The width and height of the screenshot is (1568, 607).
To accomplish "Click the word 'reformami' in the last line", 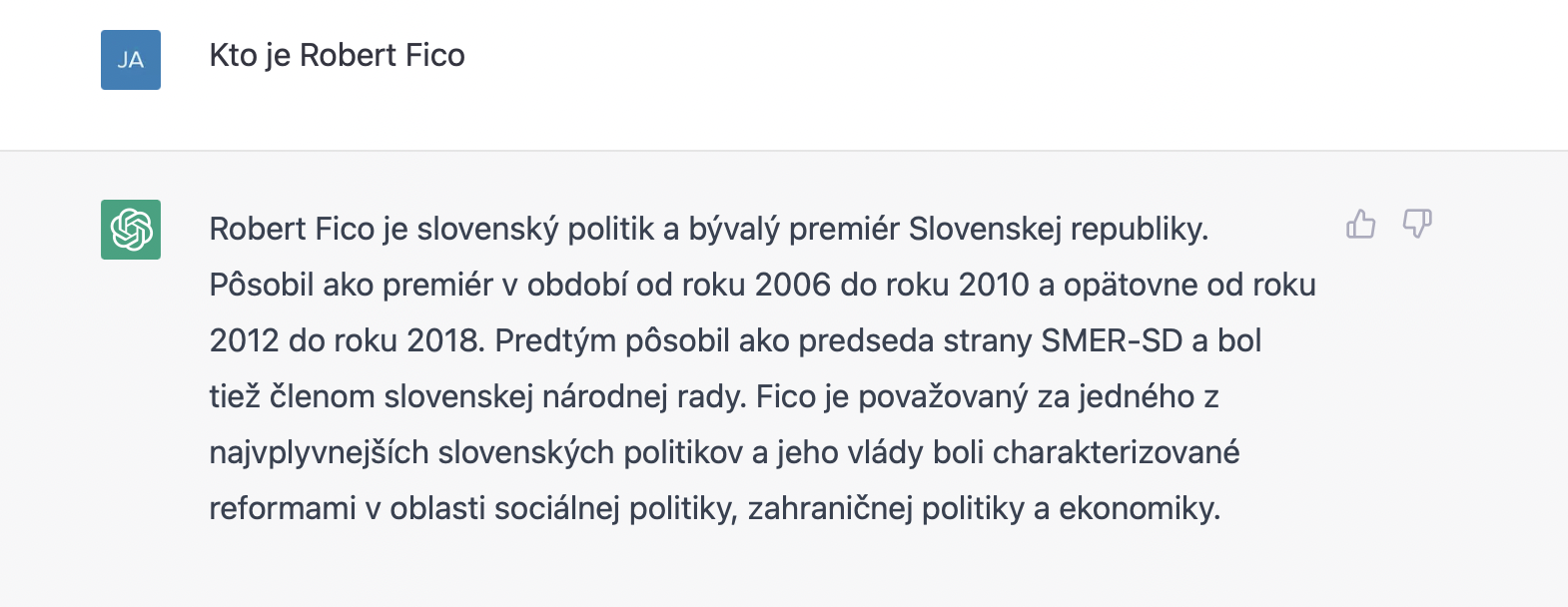I will [x=283, y=509].
